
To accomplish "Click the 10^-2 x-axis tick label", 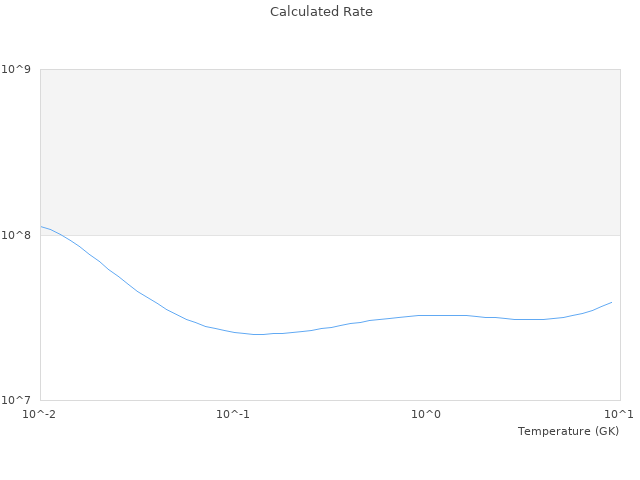I will coord(41,415).
